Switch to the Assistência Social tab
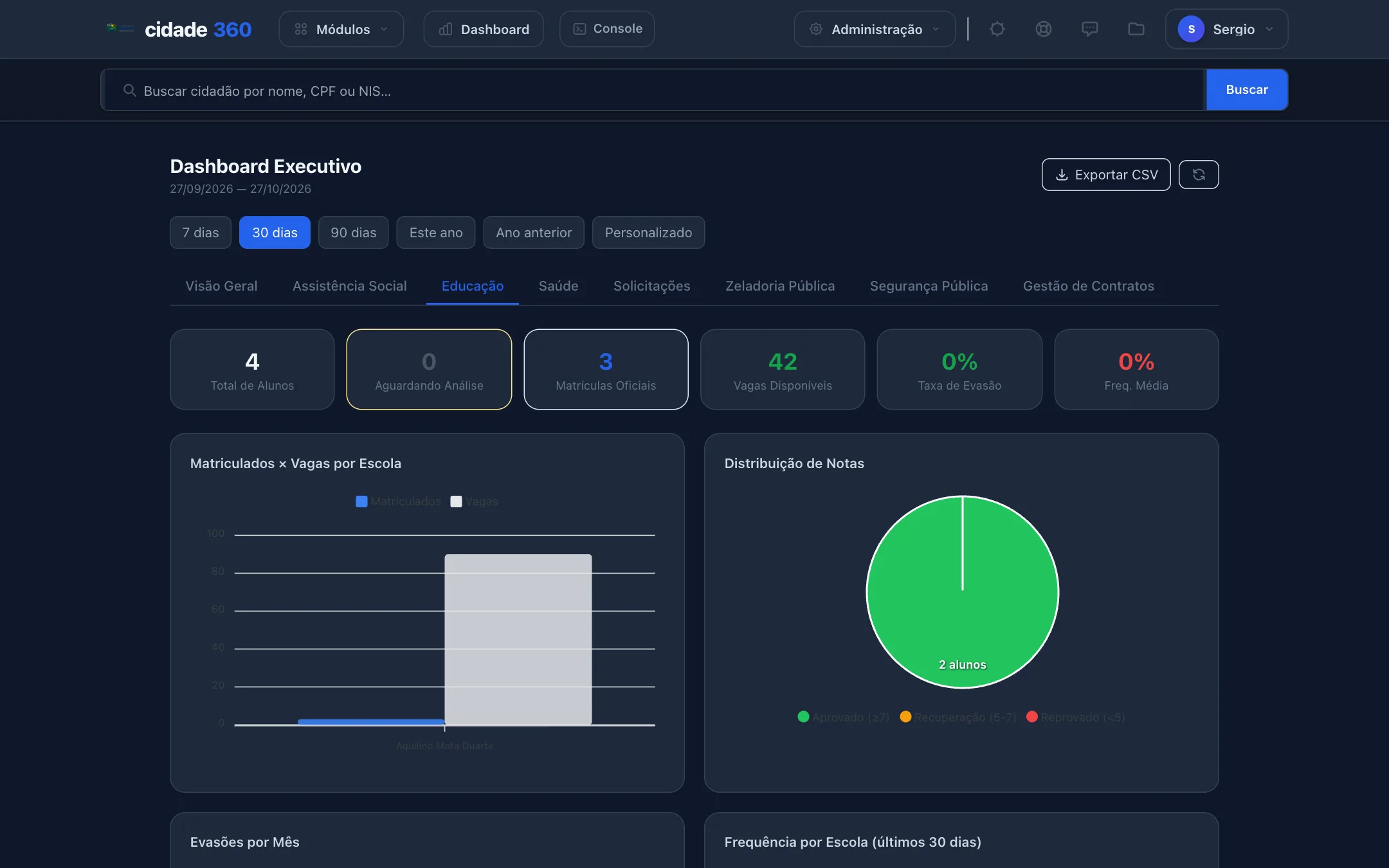1389x868 pixels. tap(349, 286)
